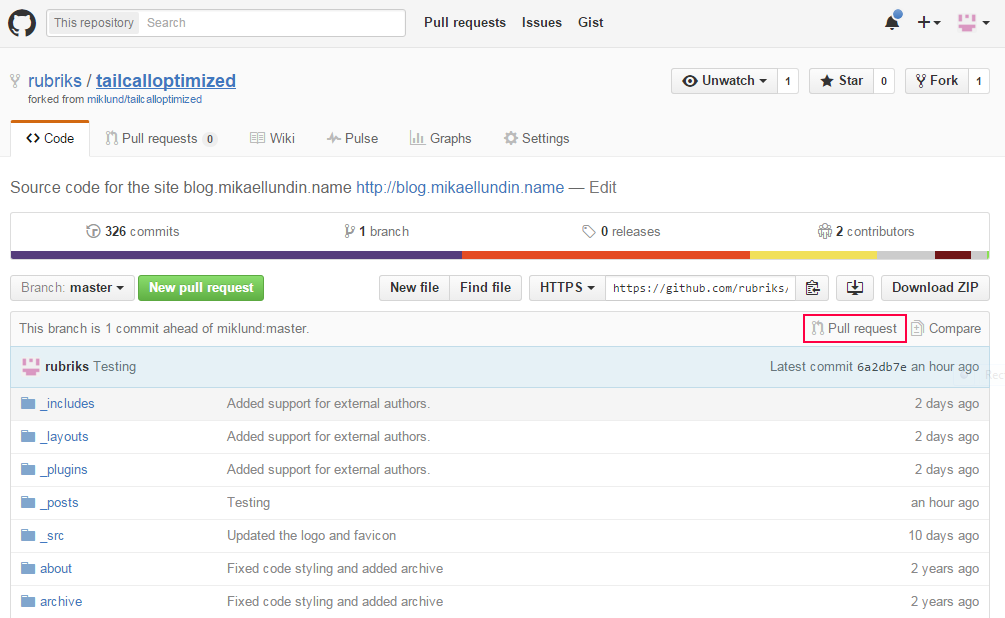This screenshot has width=1005, height=618.
Task: Go to Pull requests in top navigation
Action: click(465, 22)
